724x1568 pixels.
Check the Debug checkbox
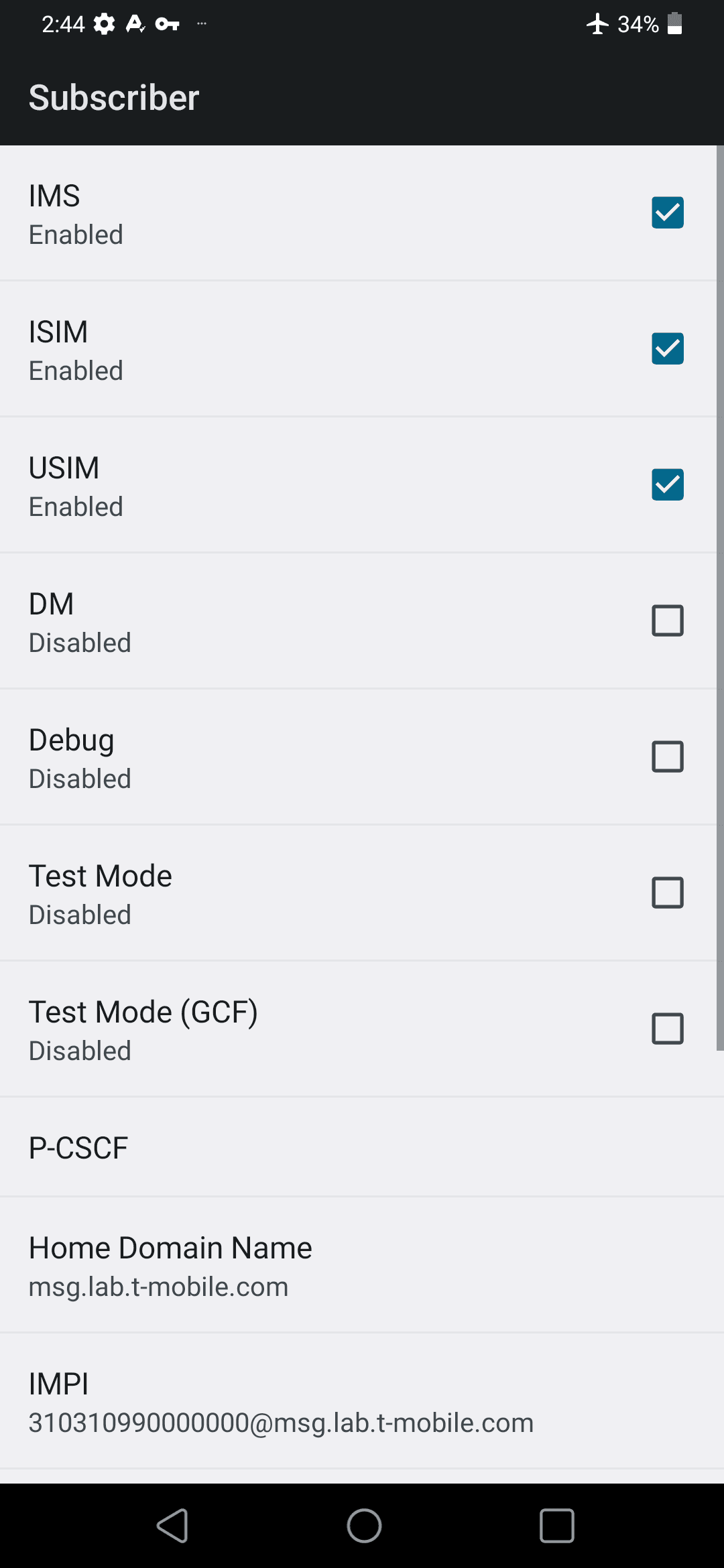pos(667,757)
